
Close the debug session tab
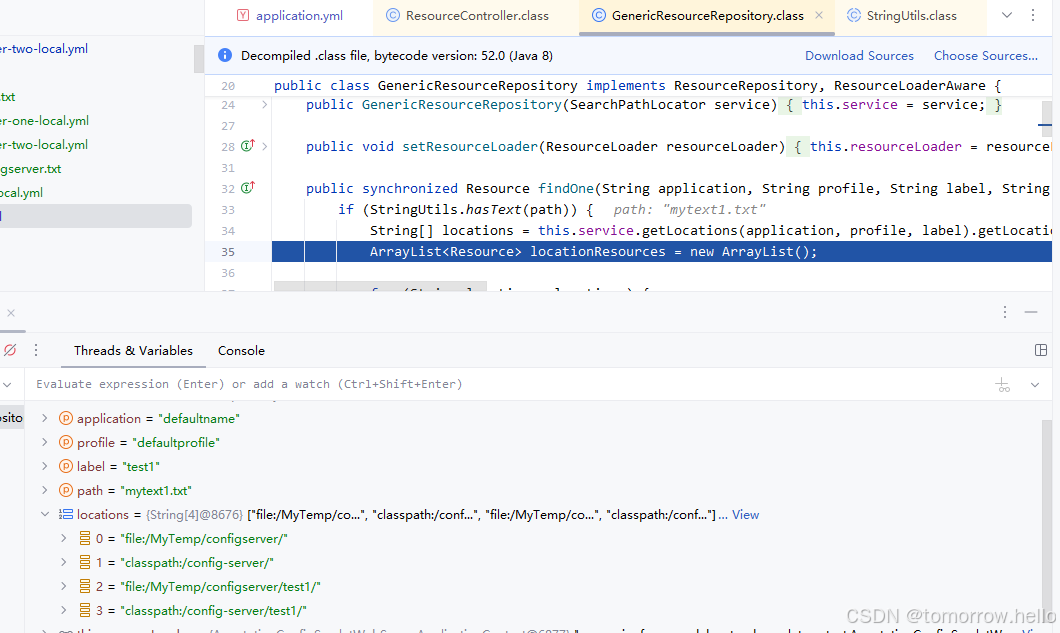pos(11,312)
